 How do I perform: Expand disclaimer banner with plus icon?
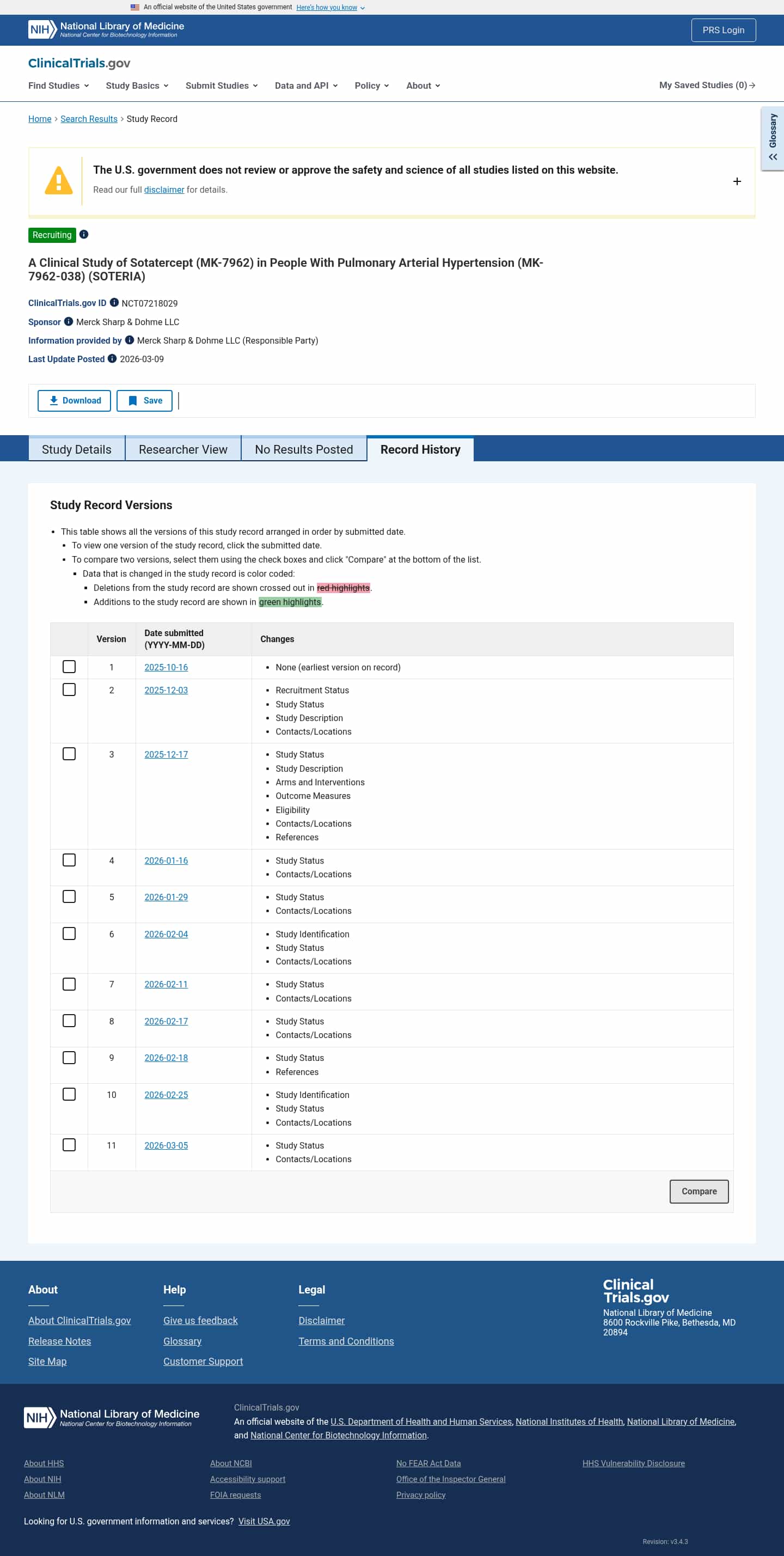736,181
